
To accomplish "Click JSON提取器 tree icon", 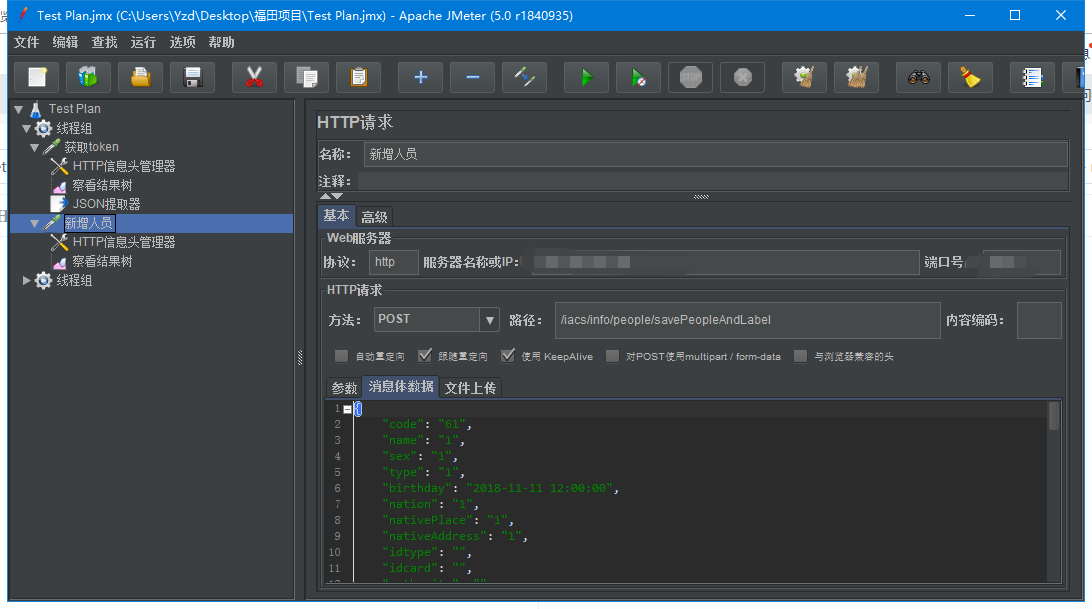I will click(x=59, y=204).
